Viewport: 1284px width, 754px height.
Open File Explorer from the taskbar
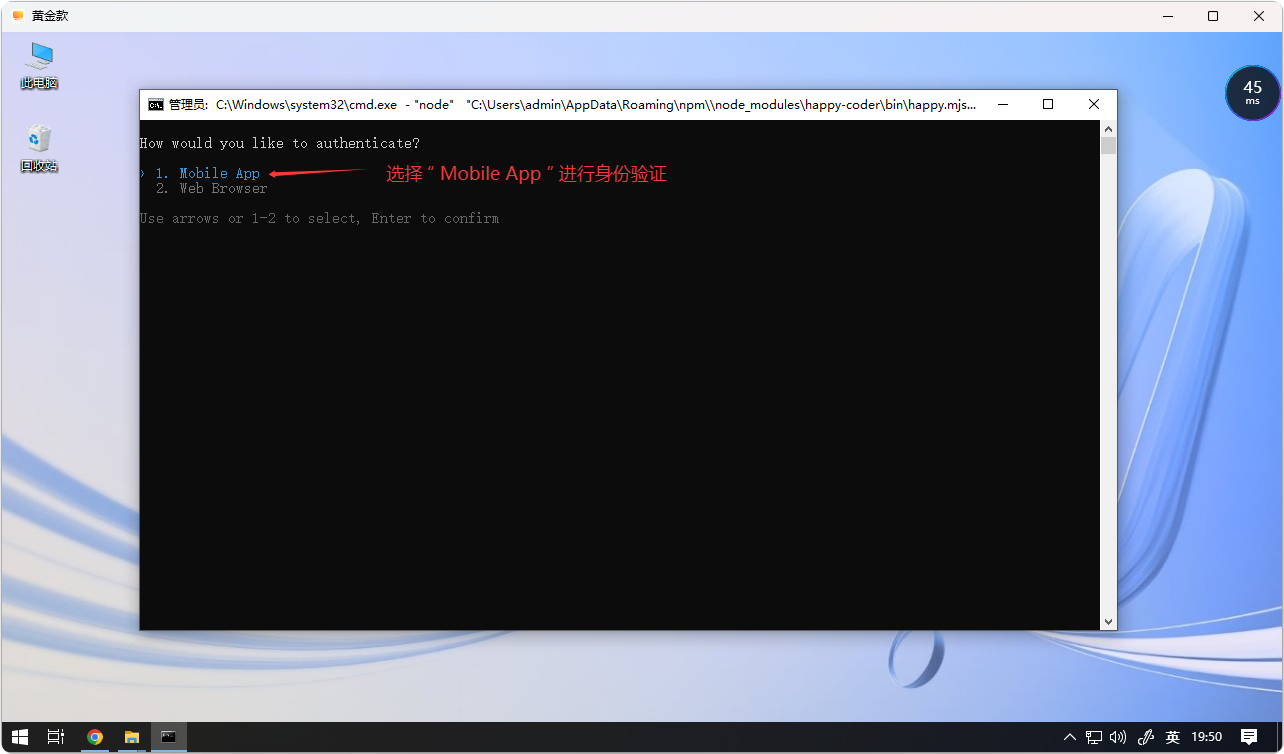coord(131,737)
